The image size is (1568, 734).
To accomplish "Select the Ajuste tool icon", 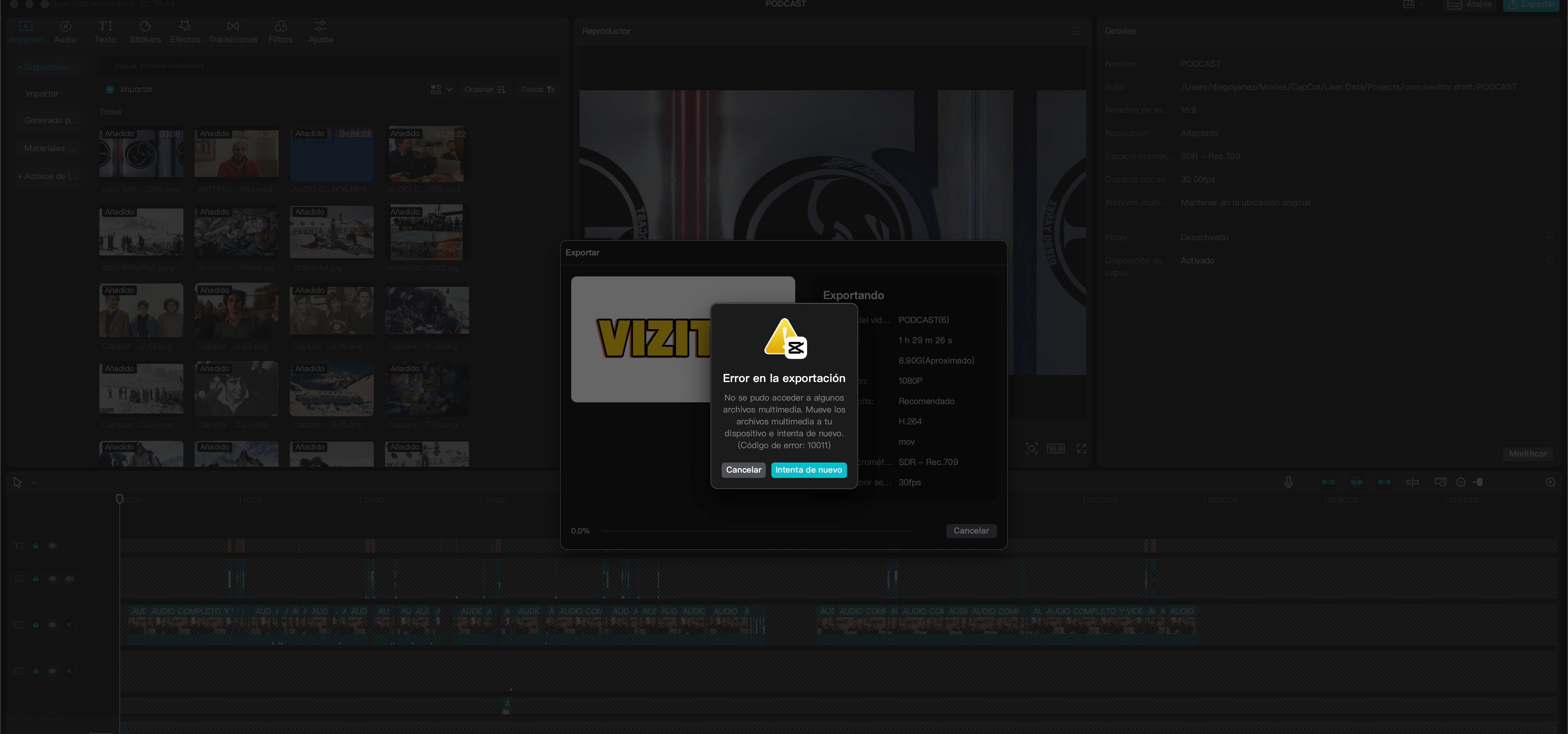I will click(320, 26).
